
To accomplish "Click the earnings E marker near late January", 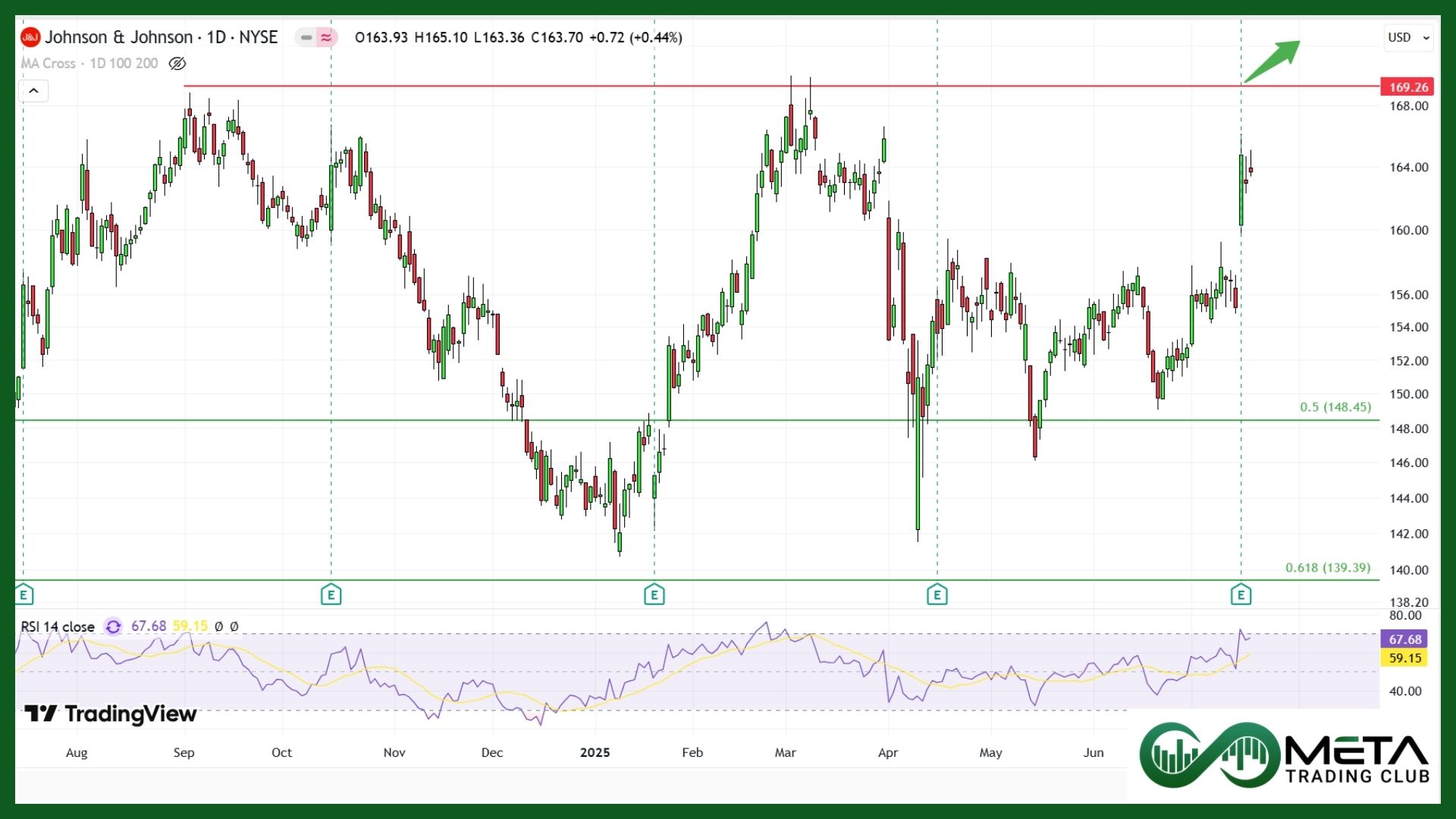I will [654, 595].
